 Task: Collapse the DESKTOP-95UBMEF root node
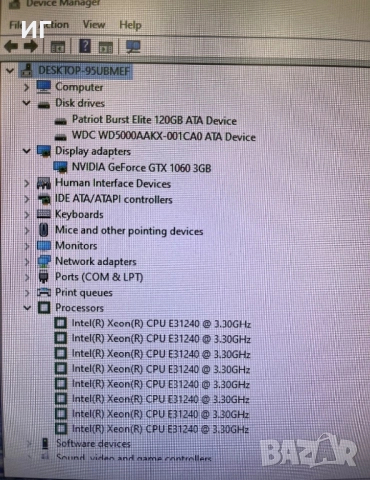click(x=10, y=71)
